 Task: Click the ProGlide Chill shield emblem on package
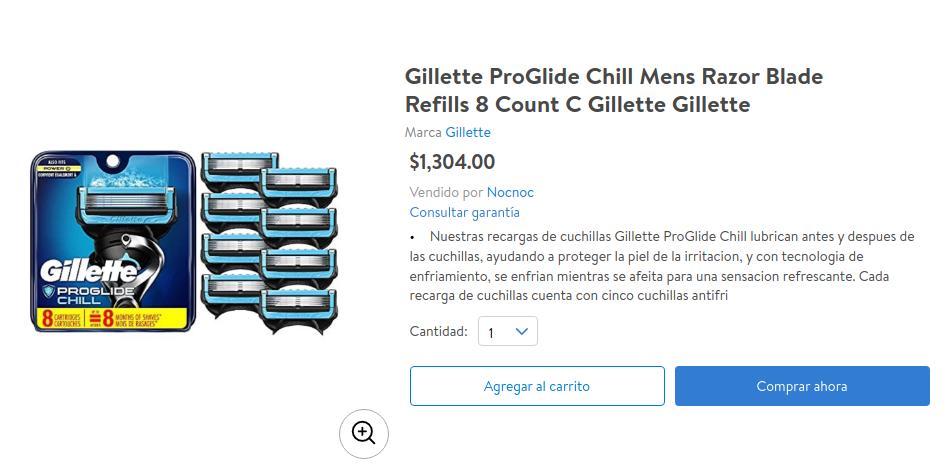(49, 291)
